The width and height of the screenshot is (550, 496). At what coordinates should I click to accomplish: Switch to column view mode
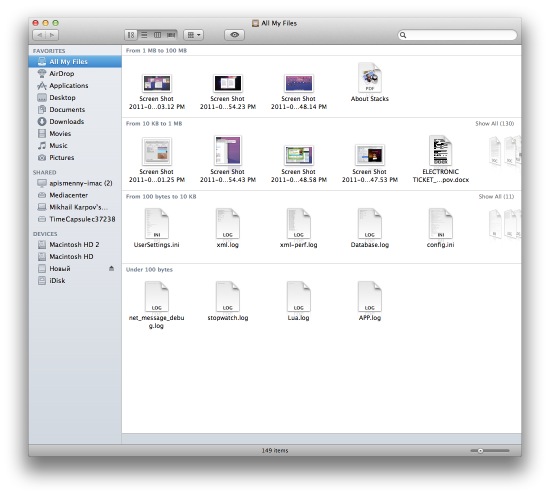pos(157,35)
